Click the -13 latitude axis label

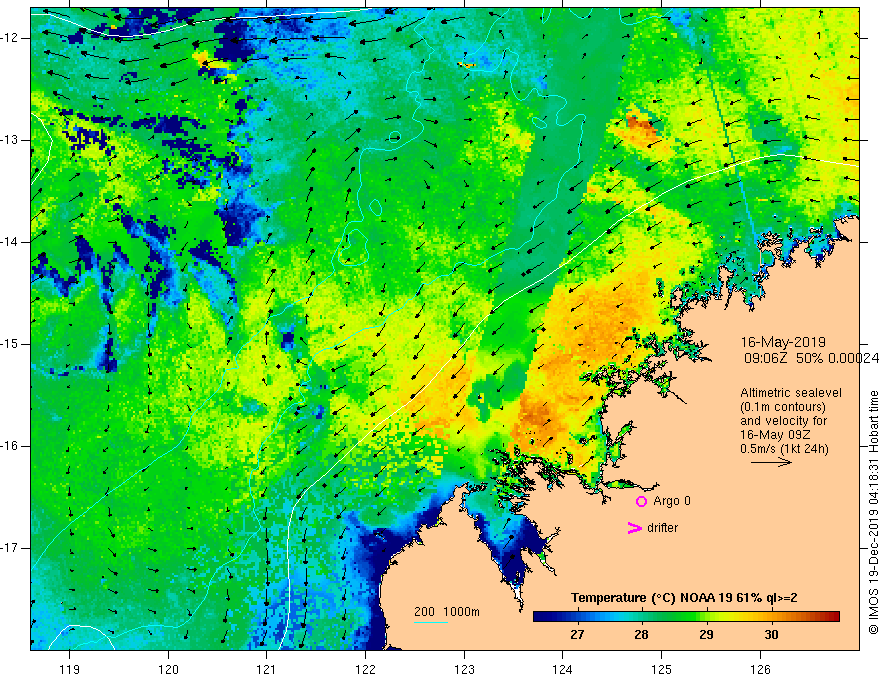10,140
